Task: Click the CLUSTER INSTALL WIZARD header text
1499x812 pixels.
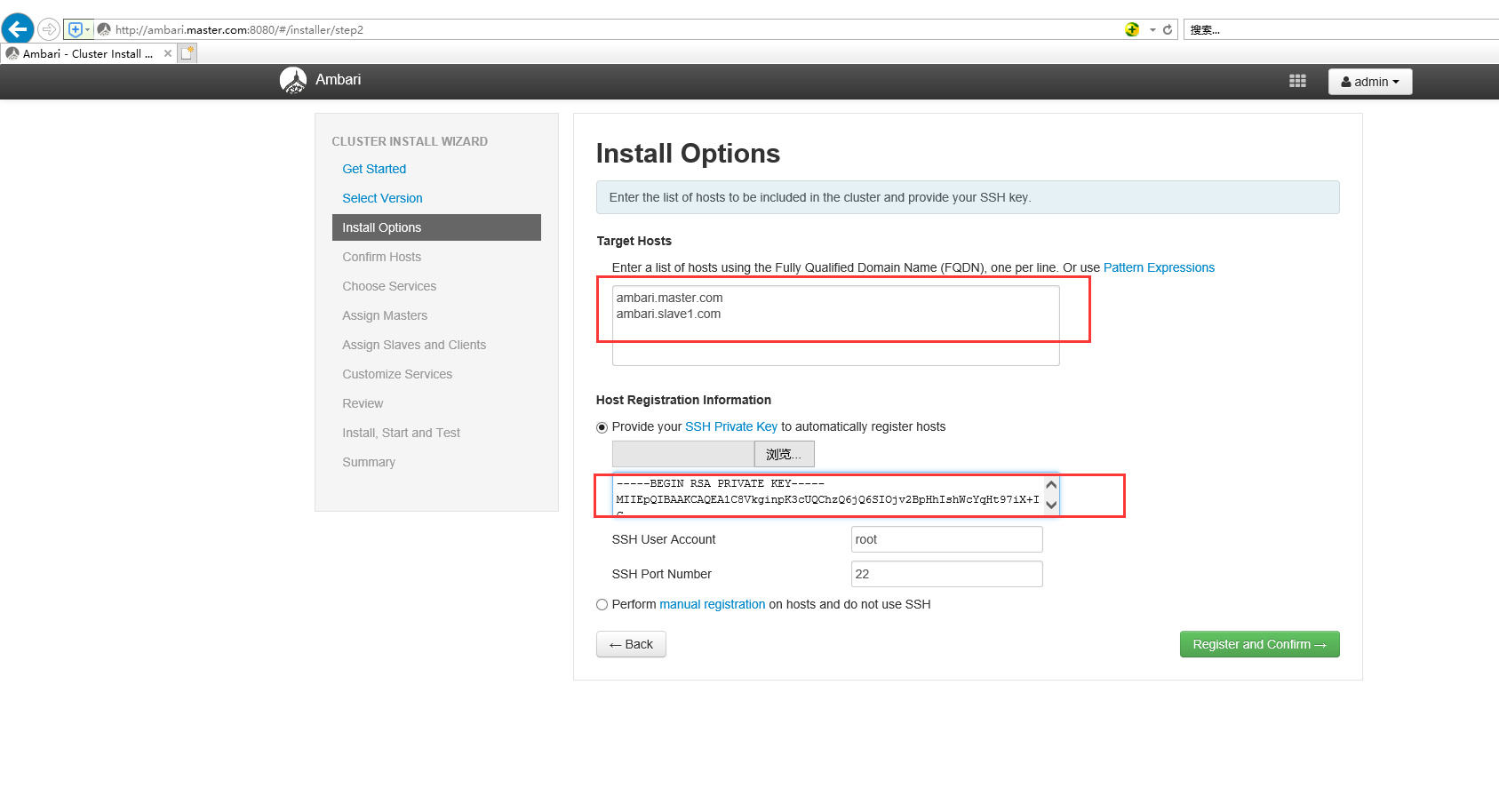Action: pos(410,141)
